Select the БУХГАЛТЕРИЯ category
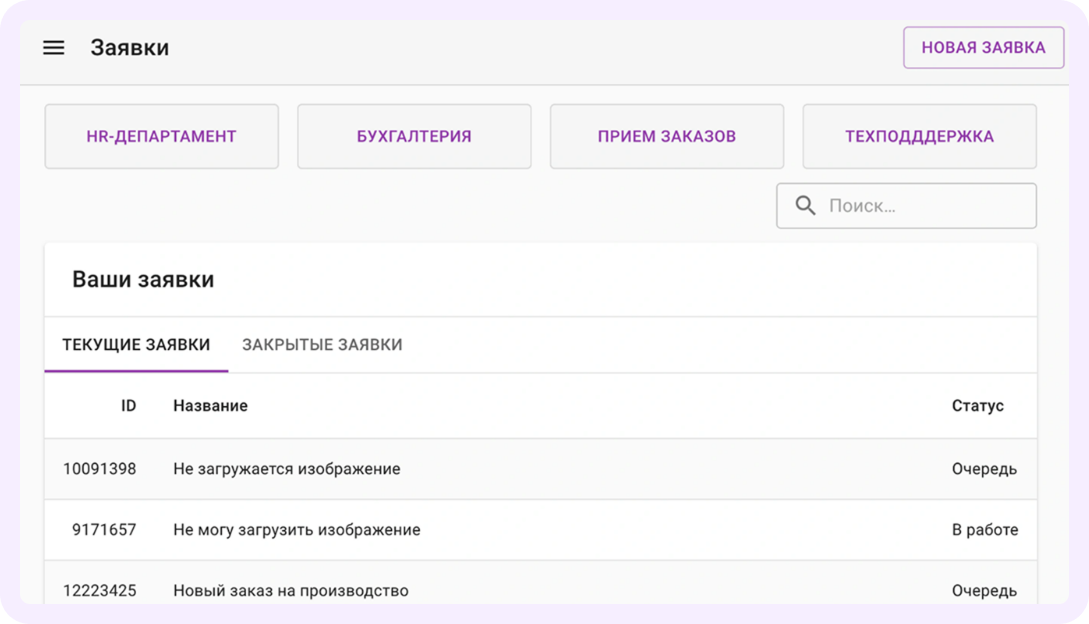 [414, 136]
